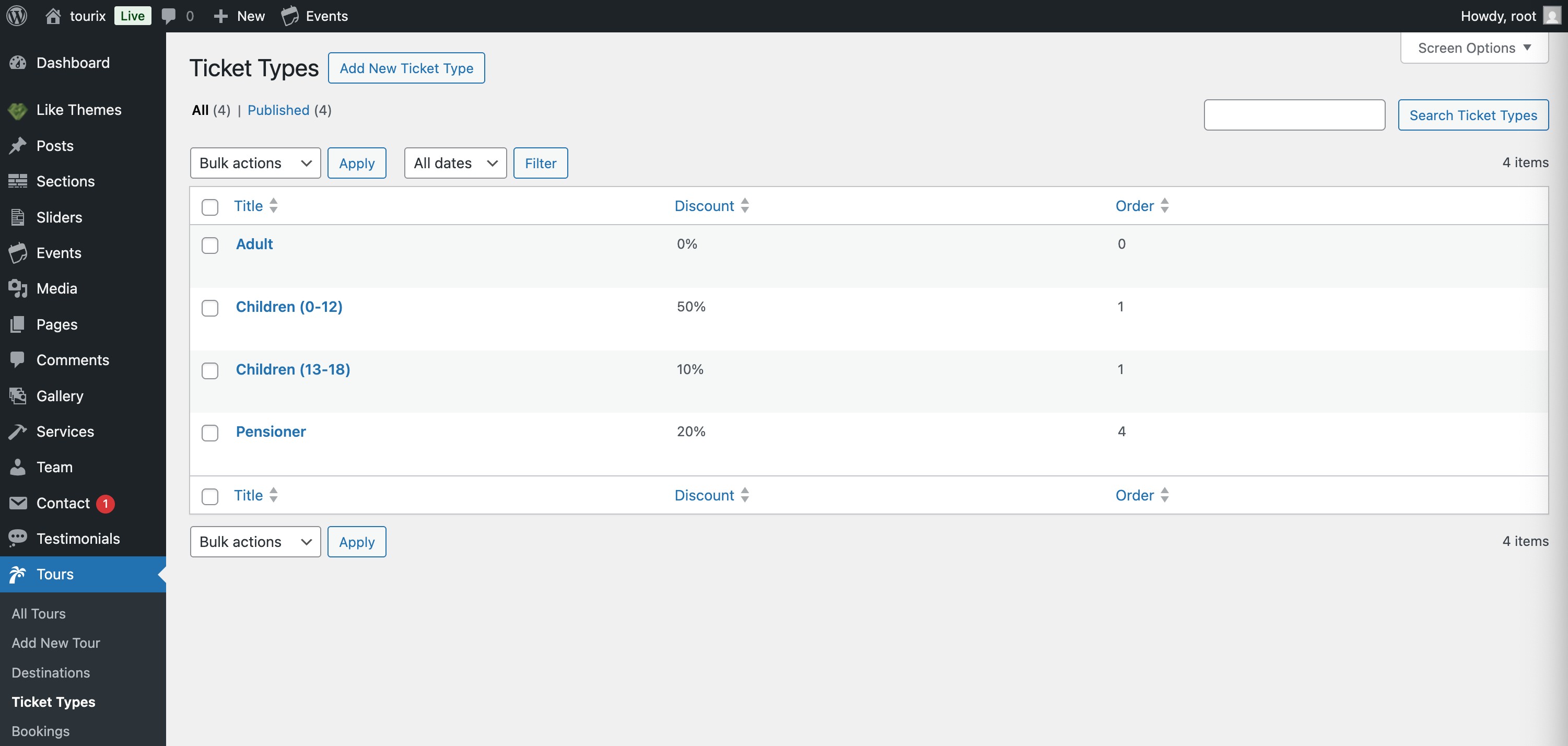Click the Pages icon in sidebar

(18, 324)
